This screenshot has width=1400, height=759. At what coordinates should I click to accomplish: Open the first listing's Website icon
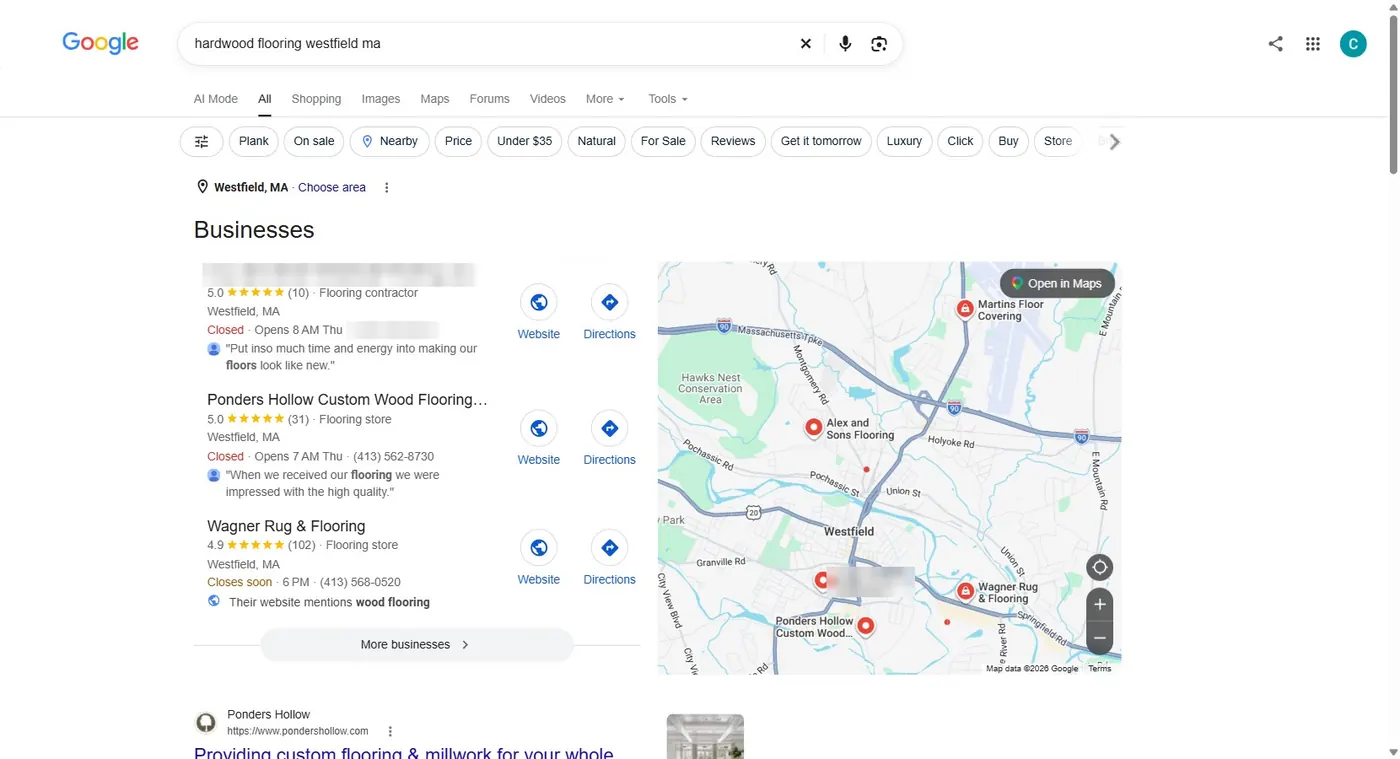(x=539, y=302)
